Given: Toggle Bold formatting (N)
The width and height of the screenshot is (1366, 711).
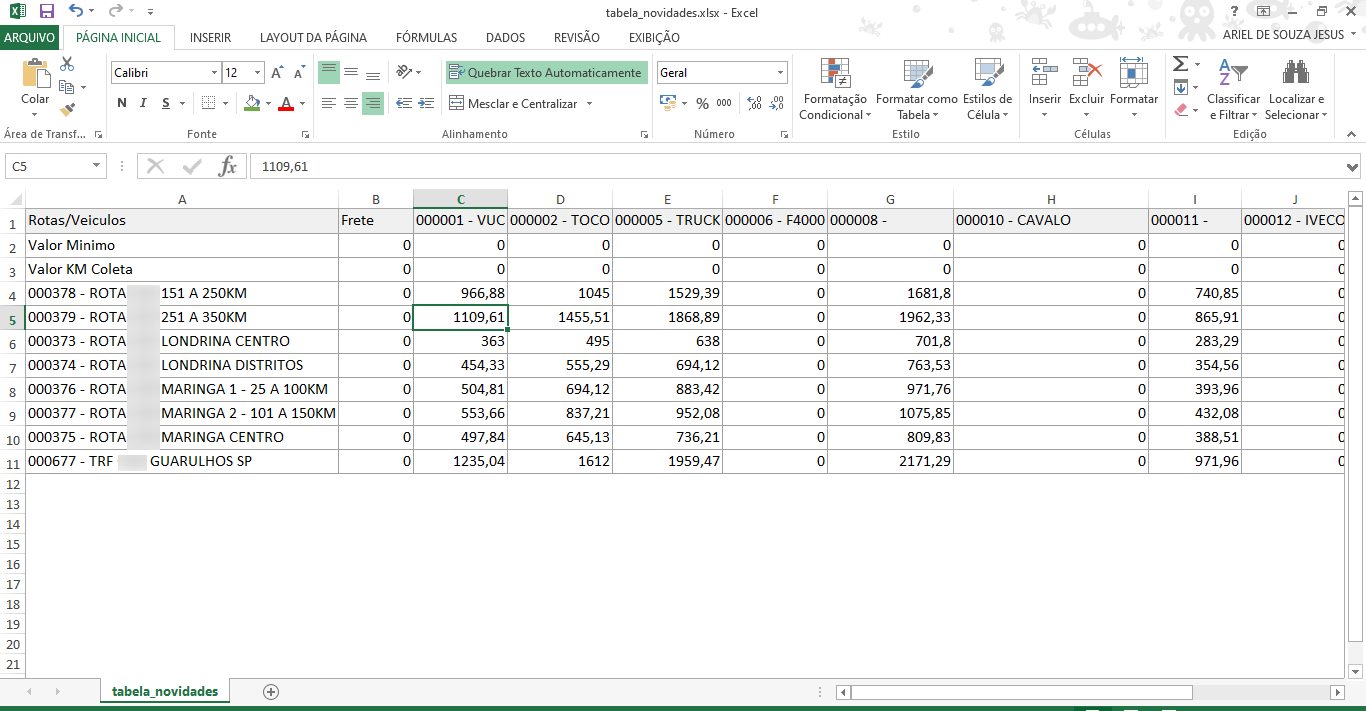Looking at the screenshot, I should pyautogui.click(x=122, y=103).
